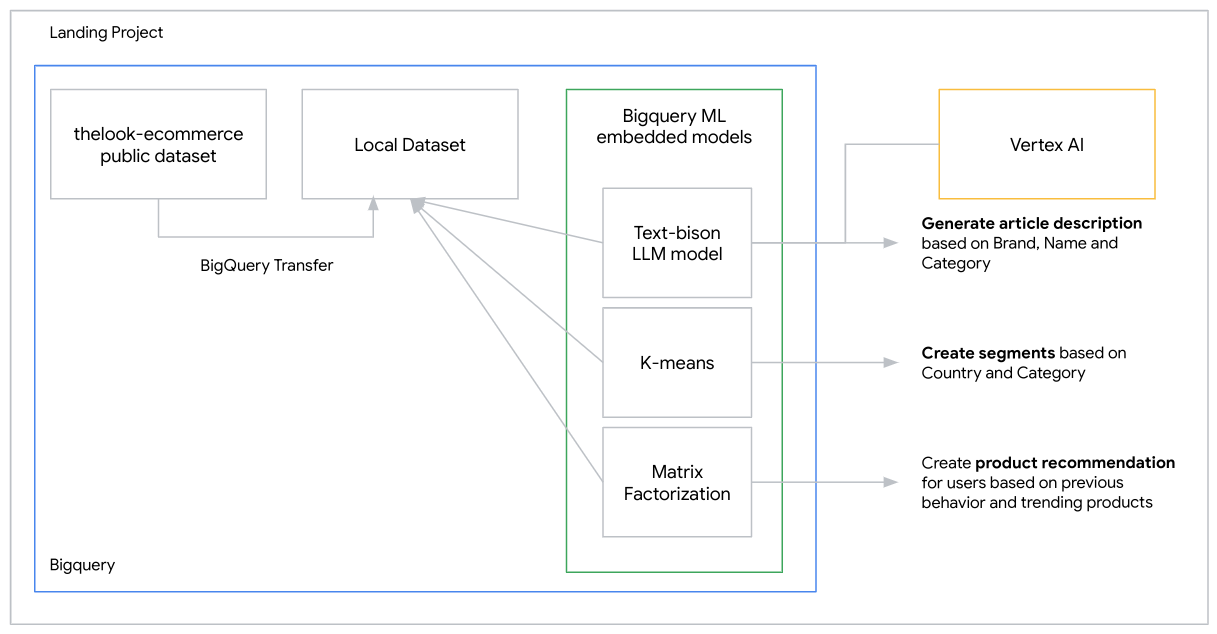Click the 'based on Brand, Name and' text line
The height and width of the screenshot is (634, 1217).
click(x=1020, y=243)
